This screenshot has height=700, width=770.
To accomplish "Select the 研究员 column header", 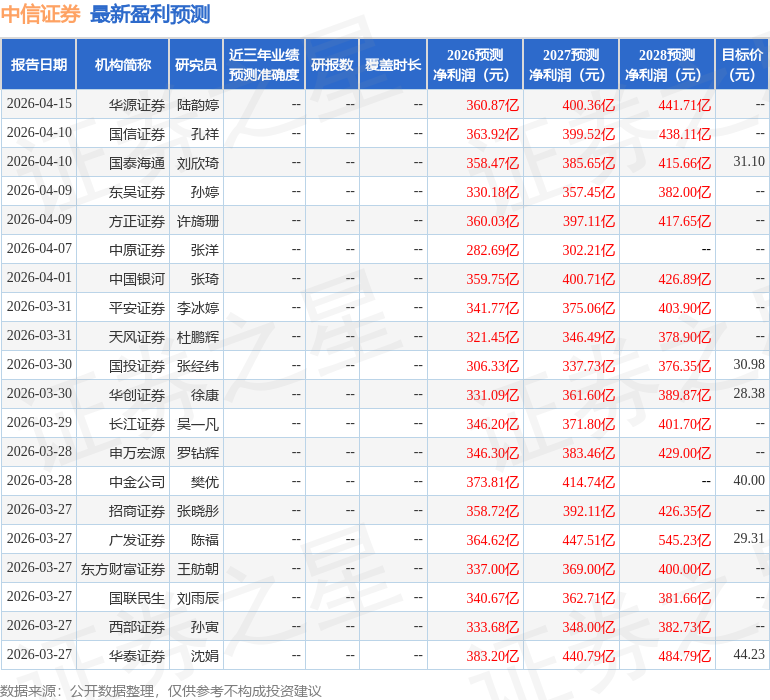I will [x=195, y=64].
